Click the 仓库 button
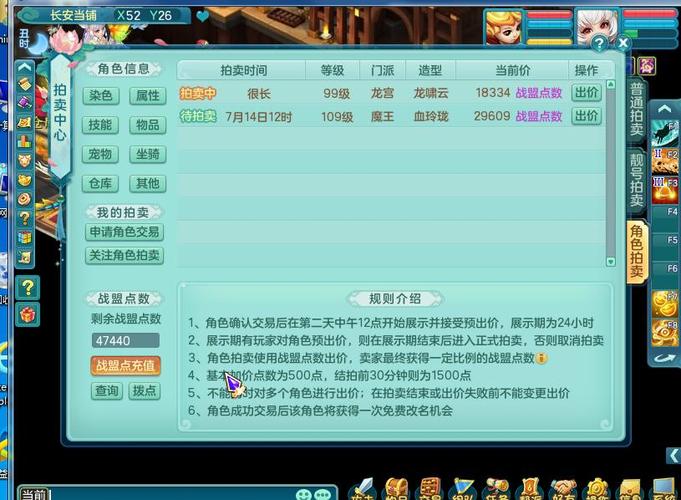Screen dimensions: 681x500 [x=100, y=183]
